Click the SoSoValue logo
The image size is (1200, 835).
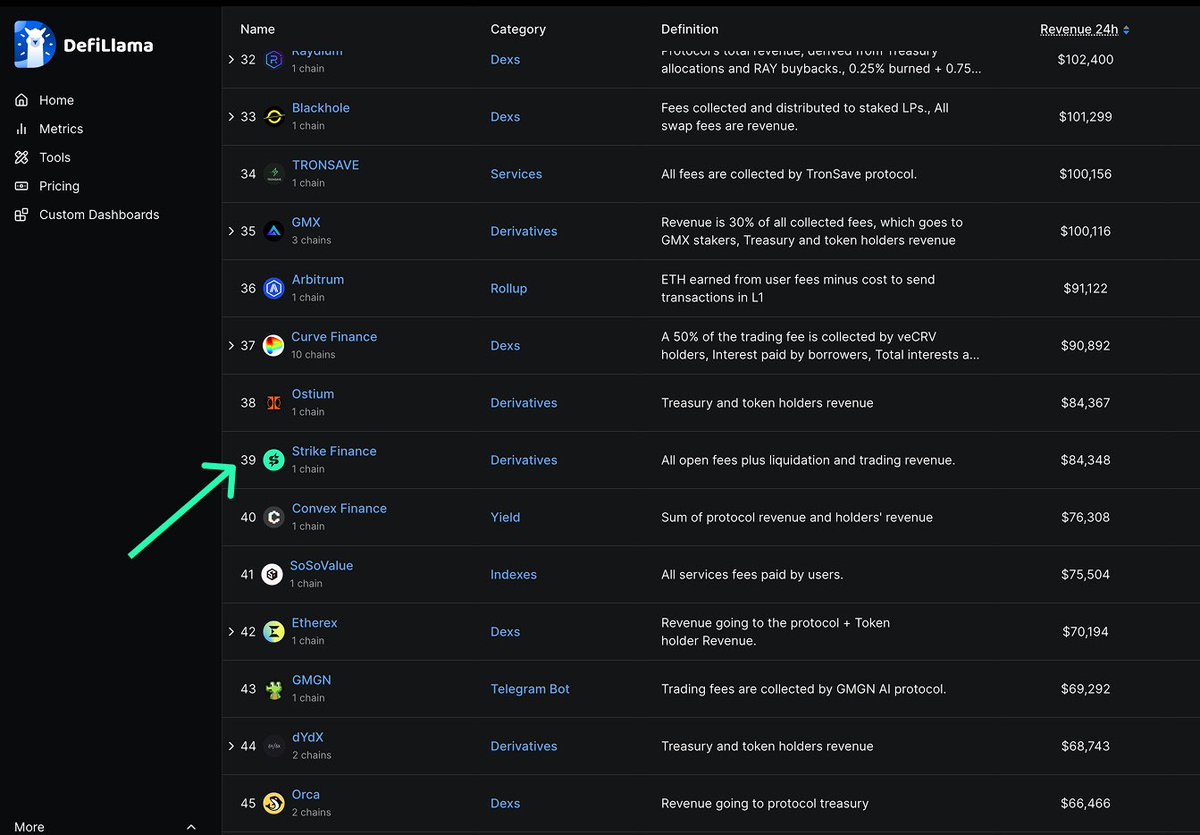point(272,574)
